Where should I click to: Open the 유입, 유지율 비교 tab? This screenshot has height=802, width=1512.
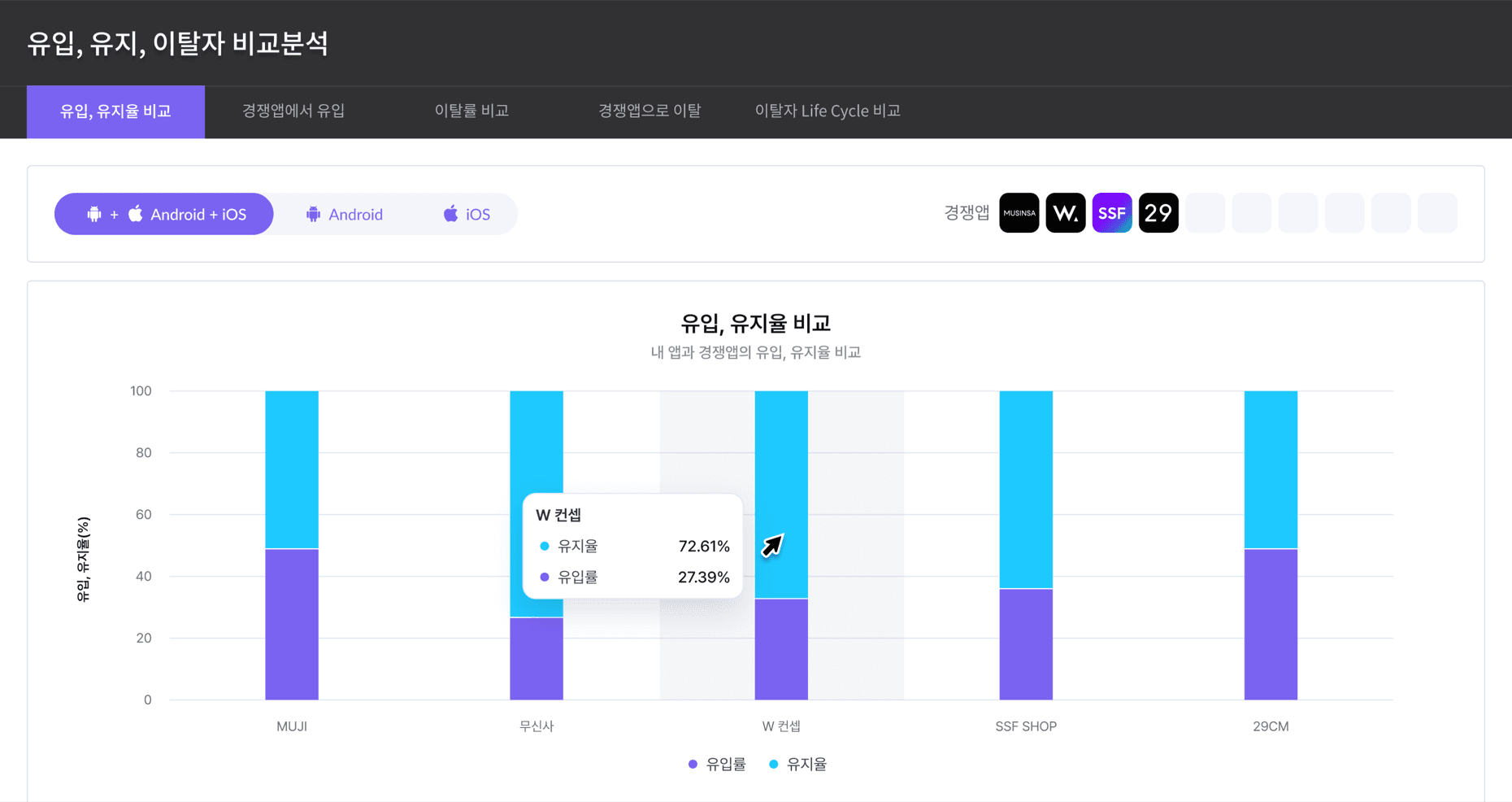click(x=115, y=111)
